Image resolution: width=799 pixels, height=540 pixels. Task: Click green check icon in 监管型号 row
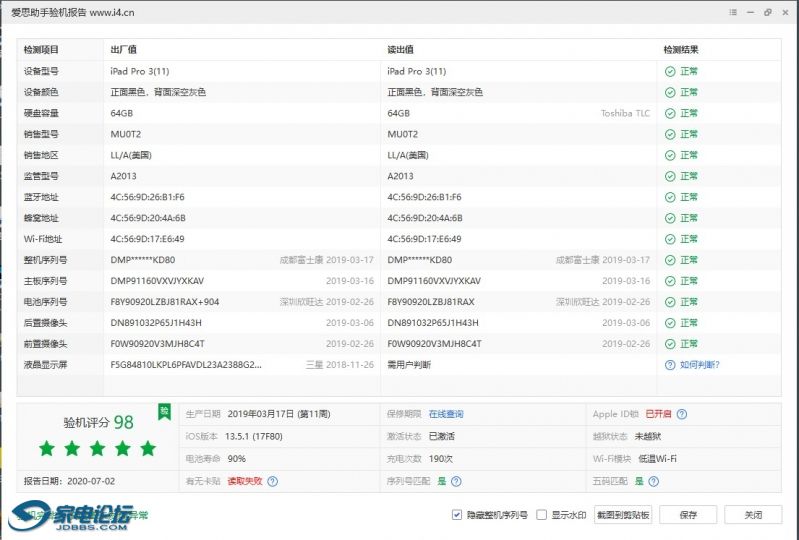coord(670,176)
